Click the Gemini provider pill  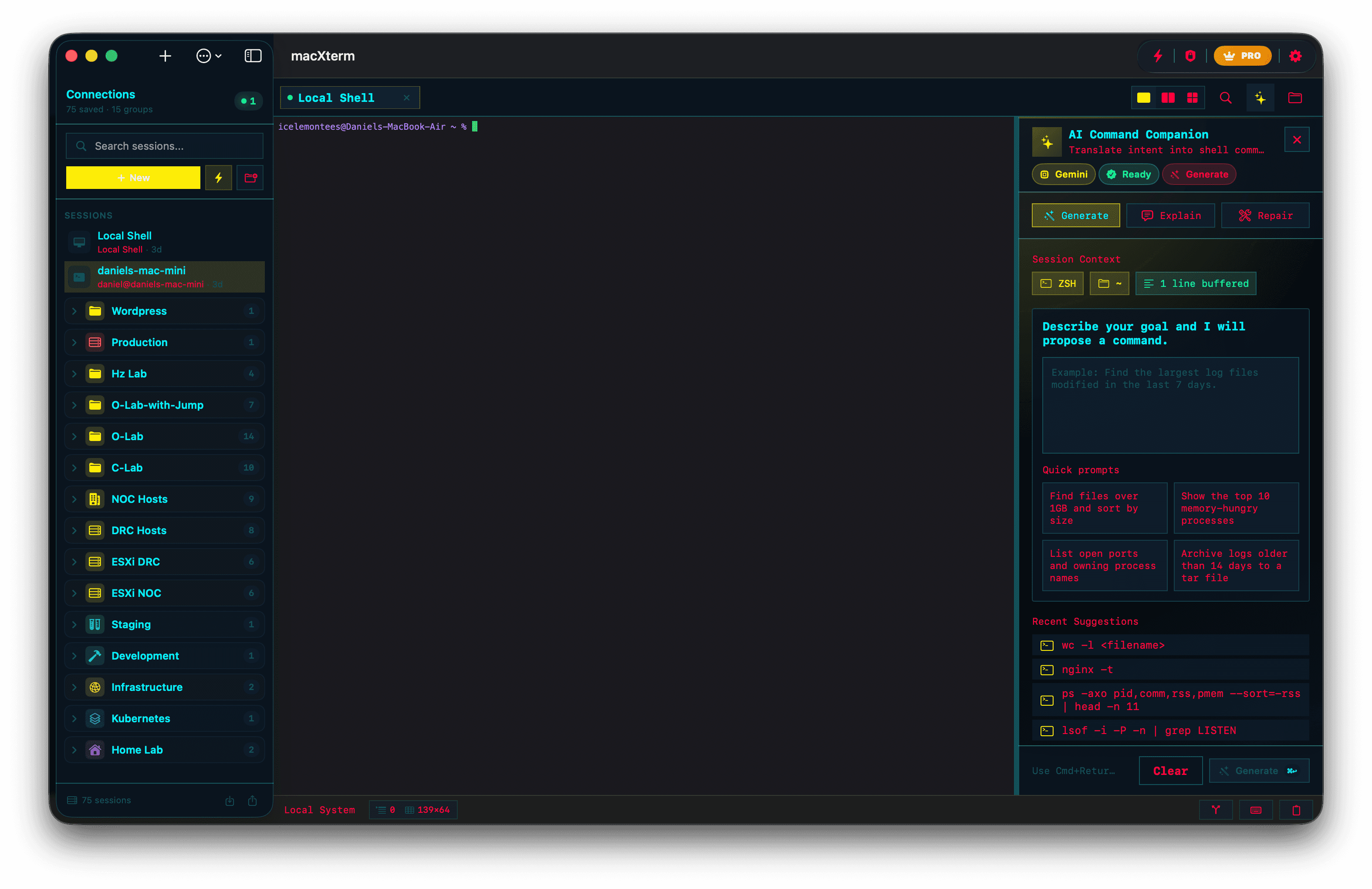click(1064, 175)
